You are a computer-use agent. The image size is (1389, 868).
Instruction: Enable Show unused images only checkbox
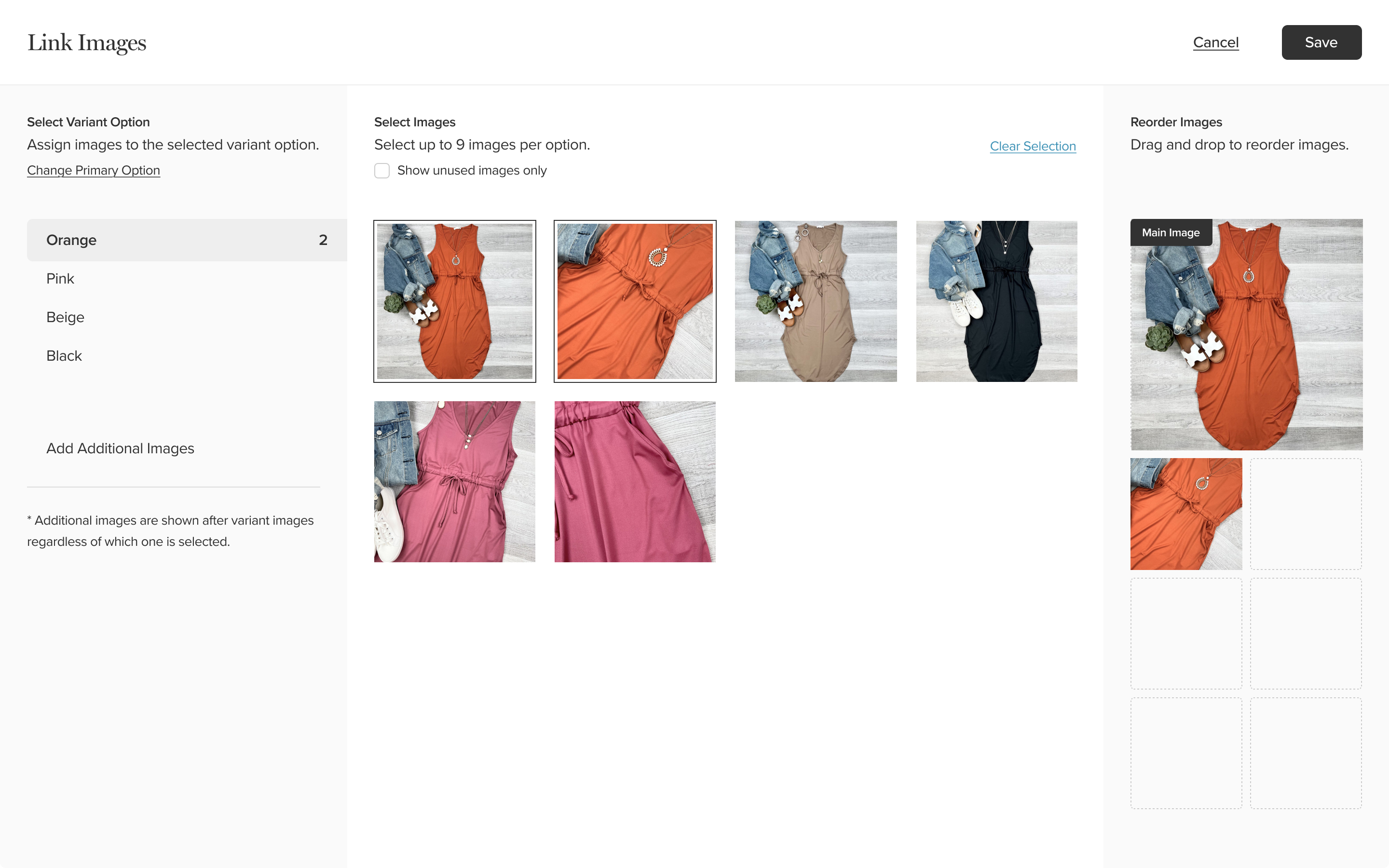point(381,171)
